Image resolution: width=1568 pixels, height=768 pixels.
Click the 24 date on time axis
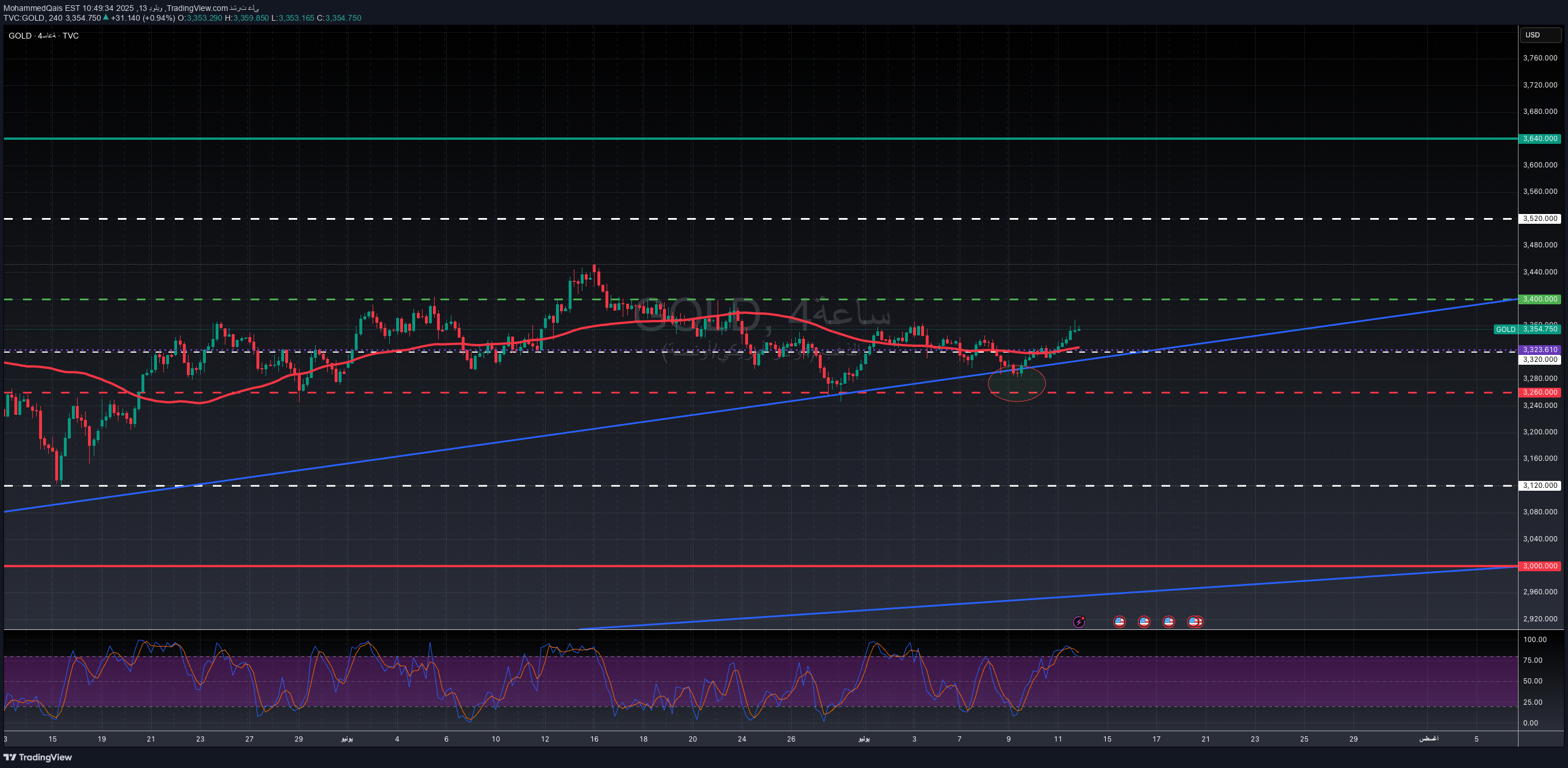(741, 739)
